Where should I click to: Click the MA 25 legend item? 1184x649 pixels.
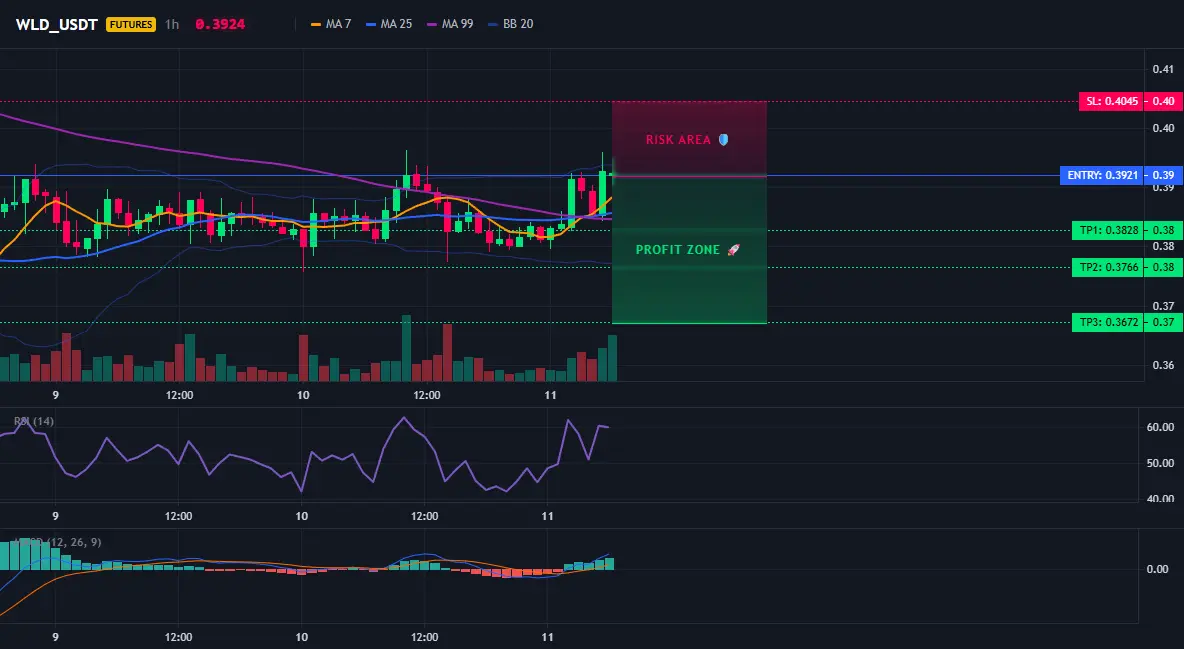[x=389, y=24]
